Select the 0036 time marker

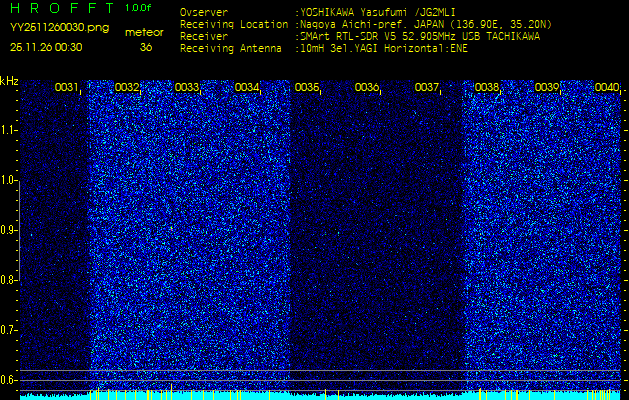click(x=367, y=87)
